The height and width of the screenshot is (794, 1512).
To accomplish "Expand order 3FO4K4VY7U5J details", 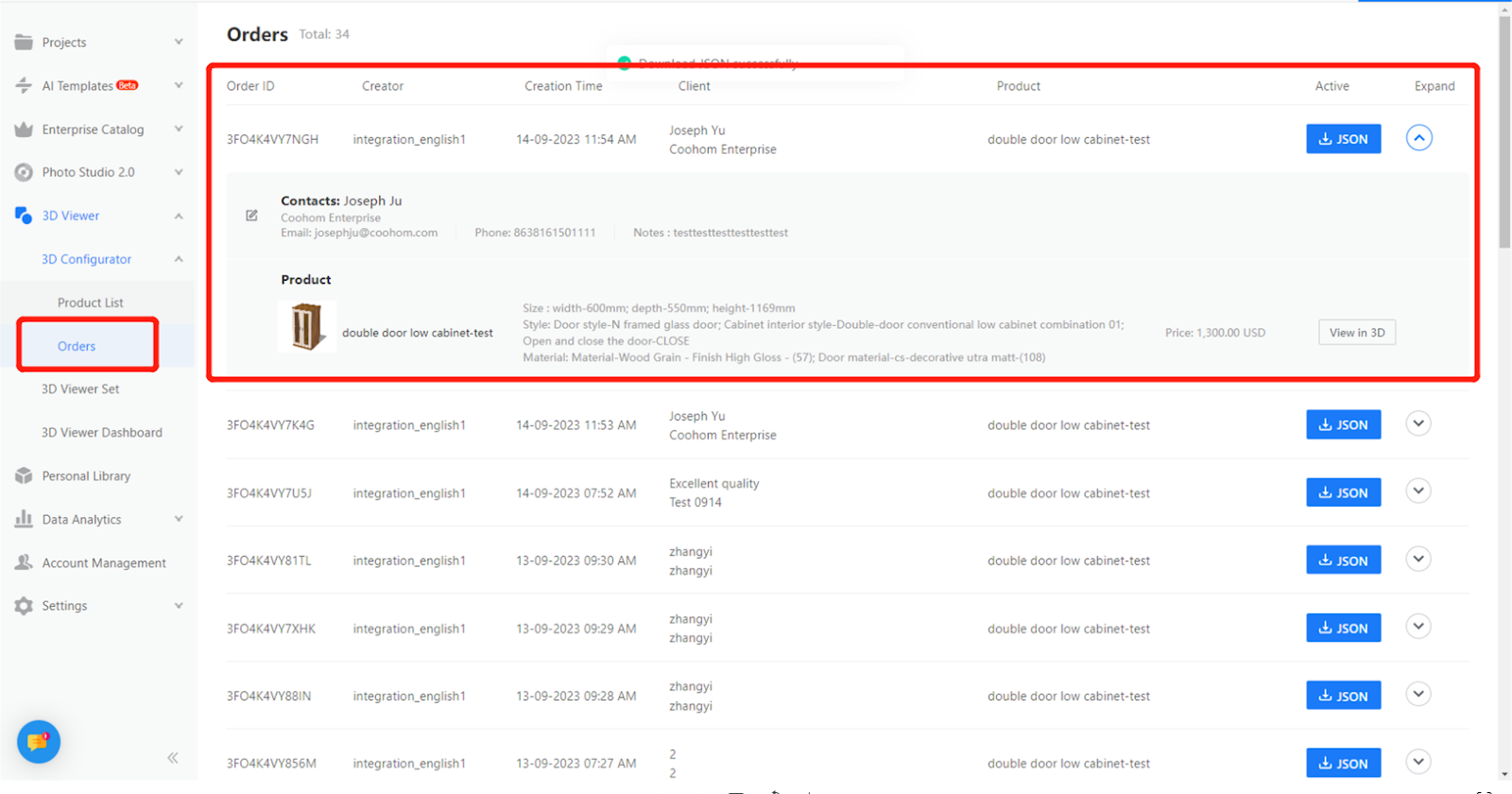I will click(x=1417, y=492).
